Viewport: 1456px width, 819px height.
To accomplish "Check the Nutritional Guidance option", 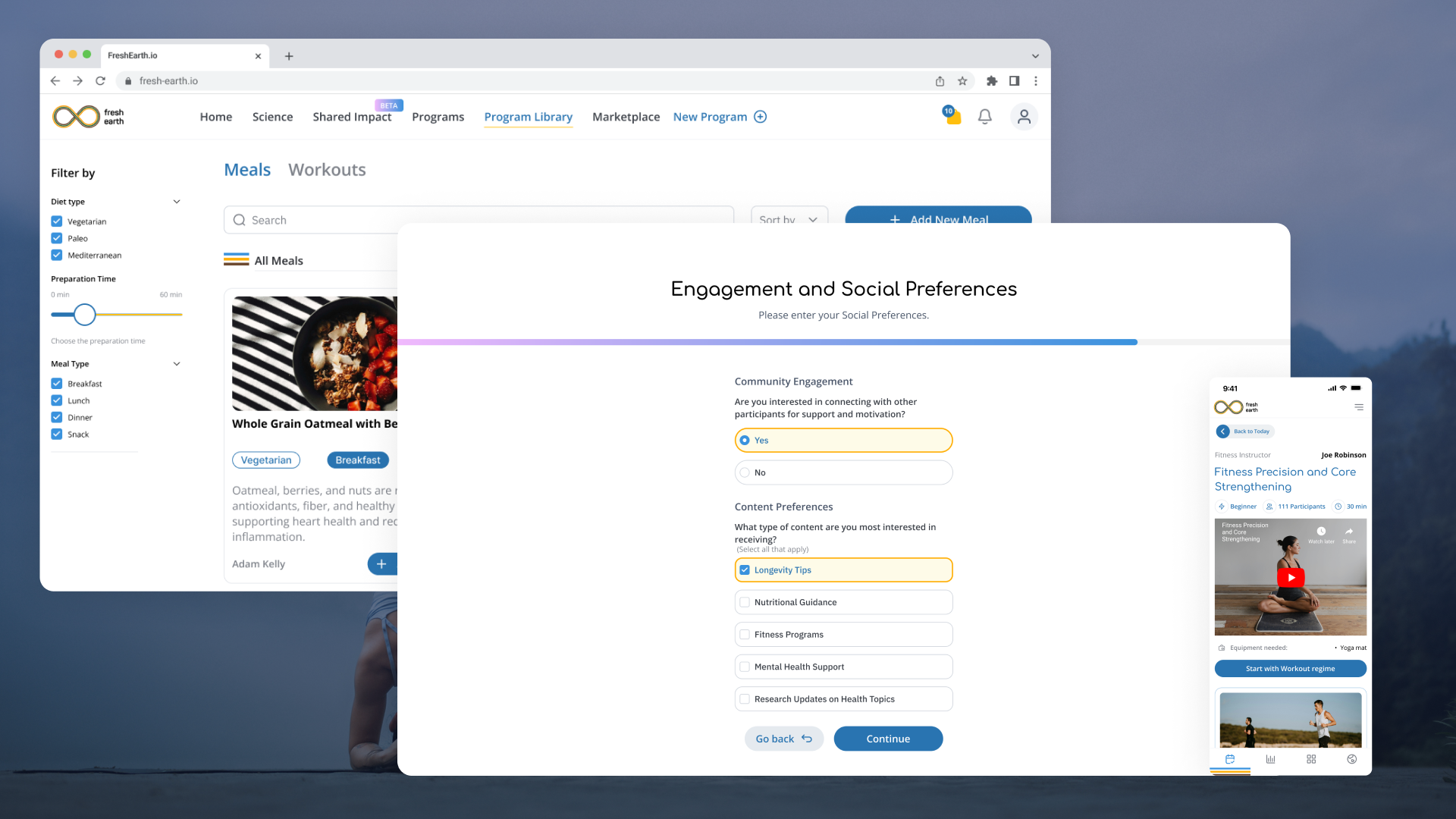I will 745,602.
